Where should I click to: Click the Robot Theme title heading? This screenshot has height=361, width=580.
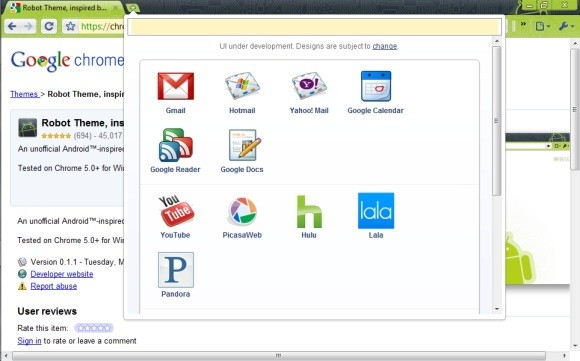click(x=82, y=123)
